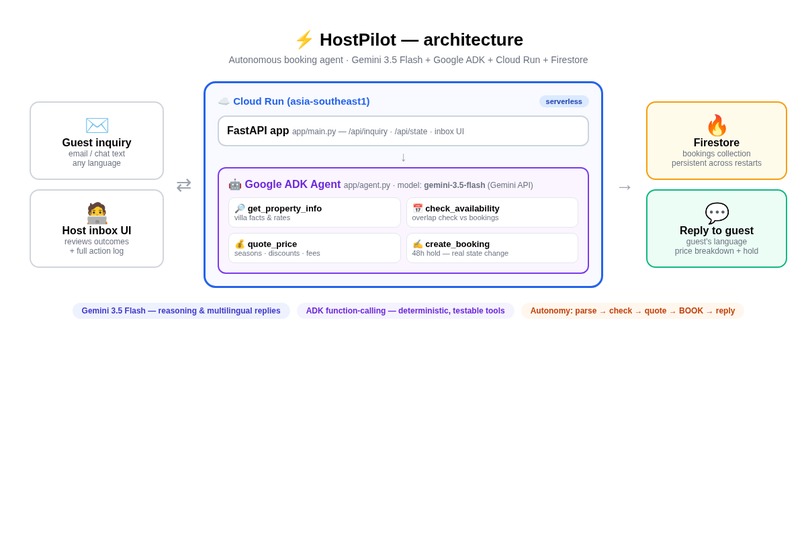
Task: Open the create_booking tool card
Action: pyautogui.click(x=492, y=248)
